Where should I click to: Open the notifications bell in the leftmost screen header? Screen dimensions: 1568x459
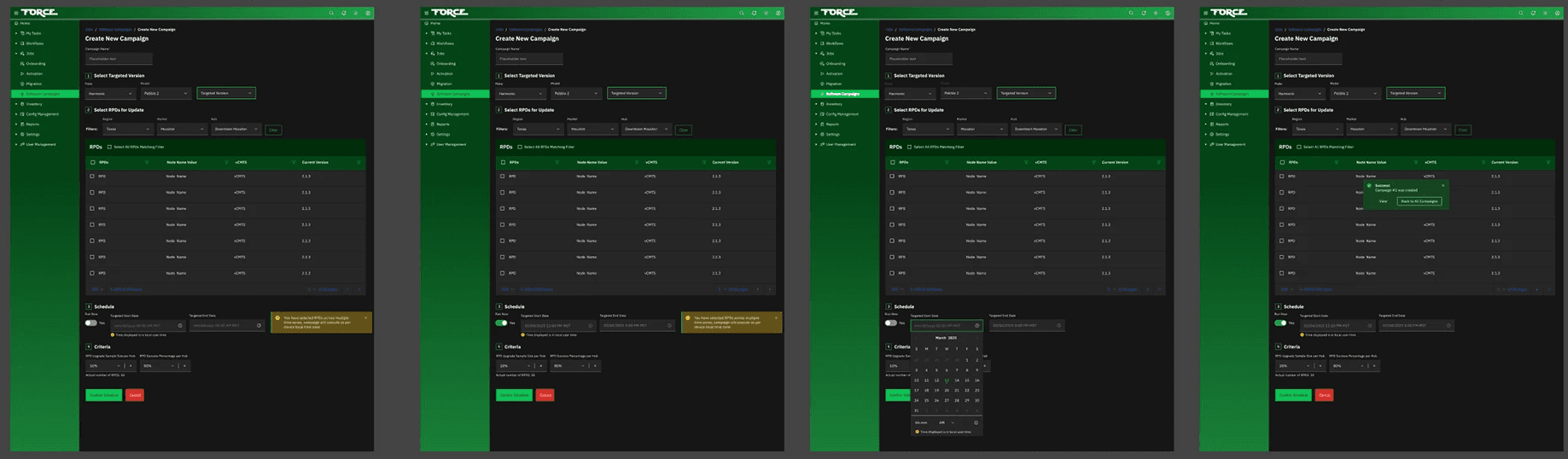coord(344,13)
